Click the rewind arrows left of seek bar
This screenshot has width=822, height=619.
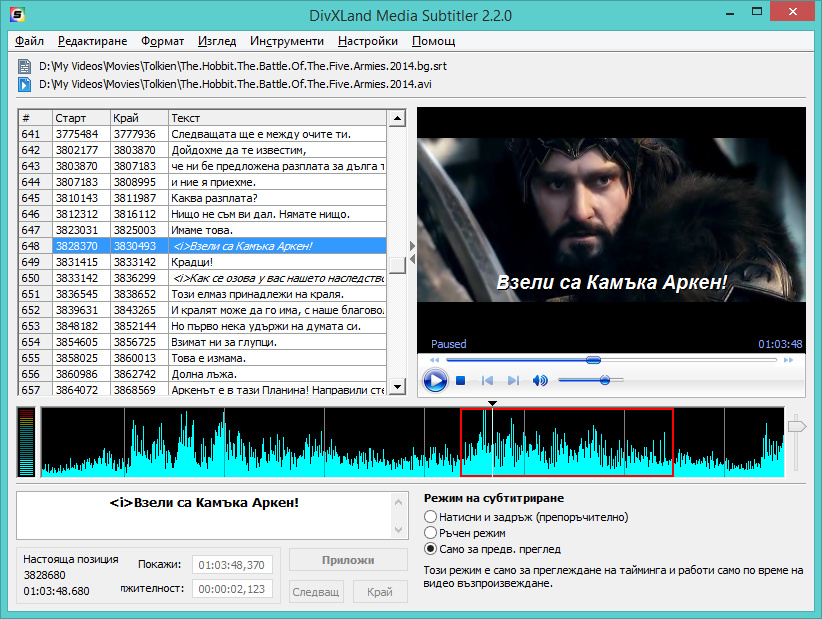coord(434,360)
